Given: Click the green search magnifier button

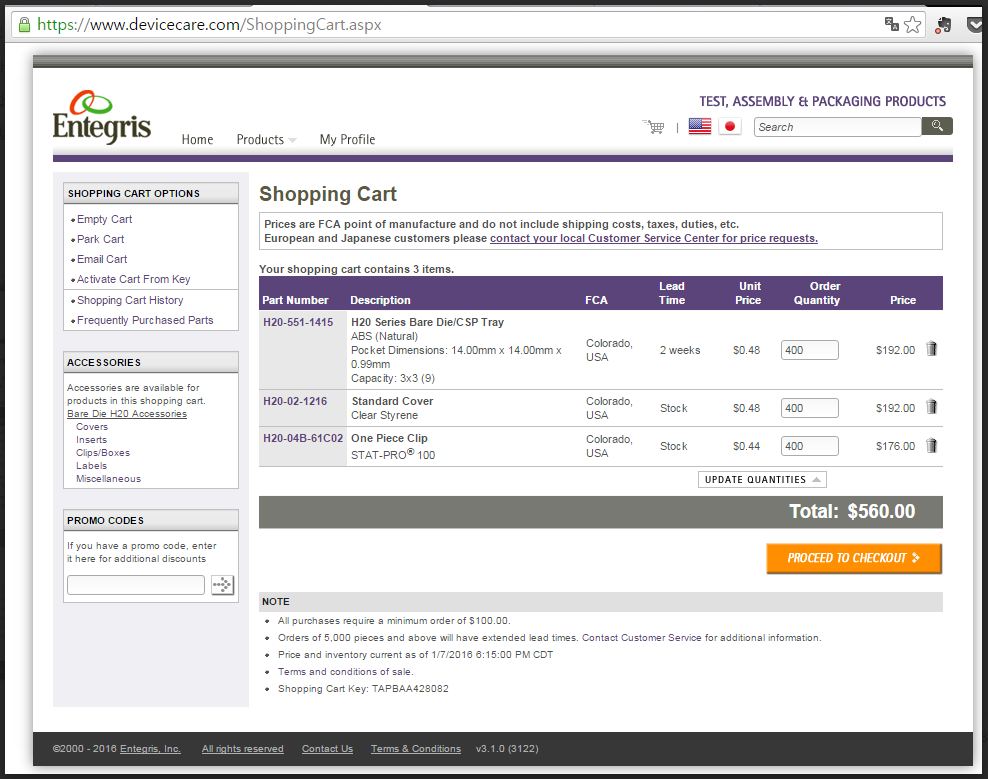Looking at the screenshot, I should (x=937, y=126).
